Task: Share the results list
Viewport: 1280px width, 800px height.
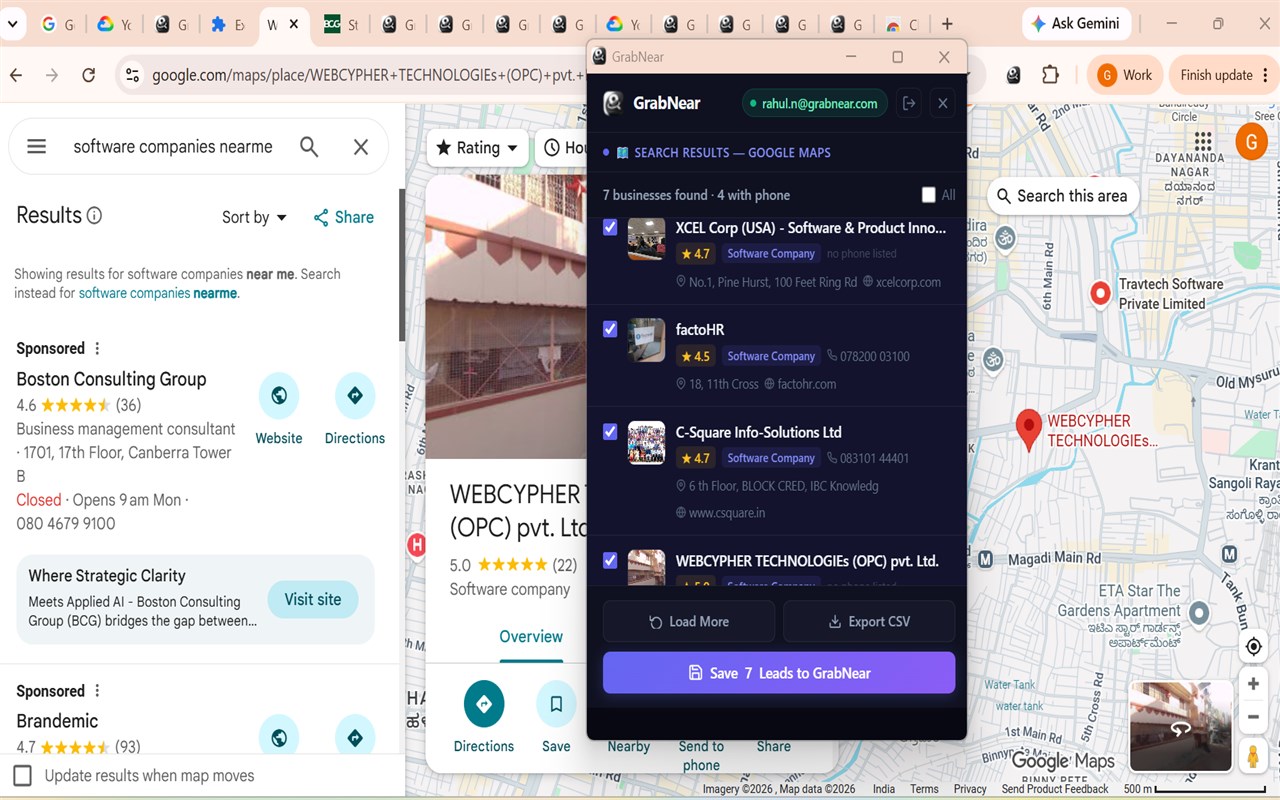Action: [x=343, y=218]
